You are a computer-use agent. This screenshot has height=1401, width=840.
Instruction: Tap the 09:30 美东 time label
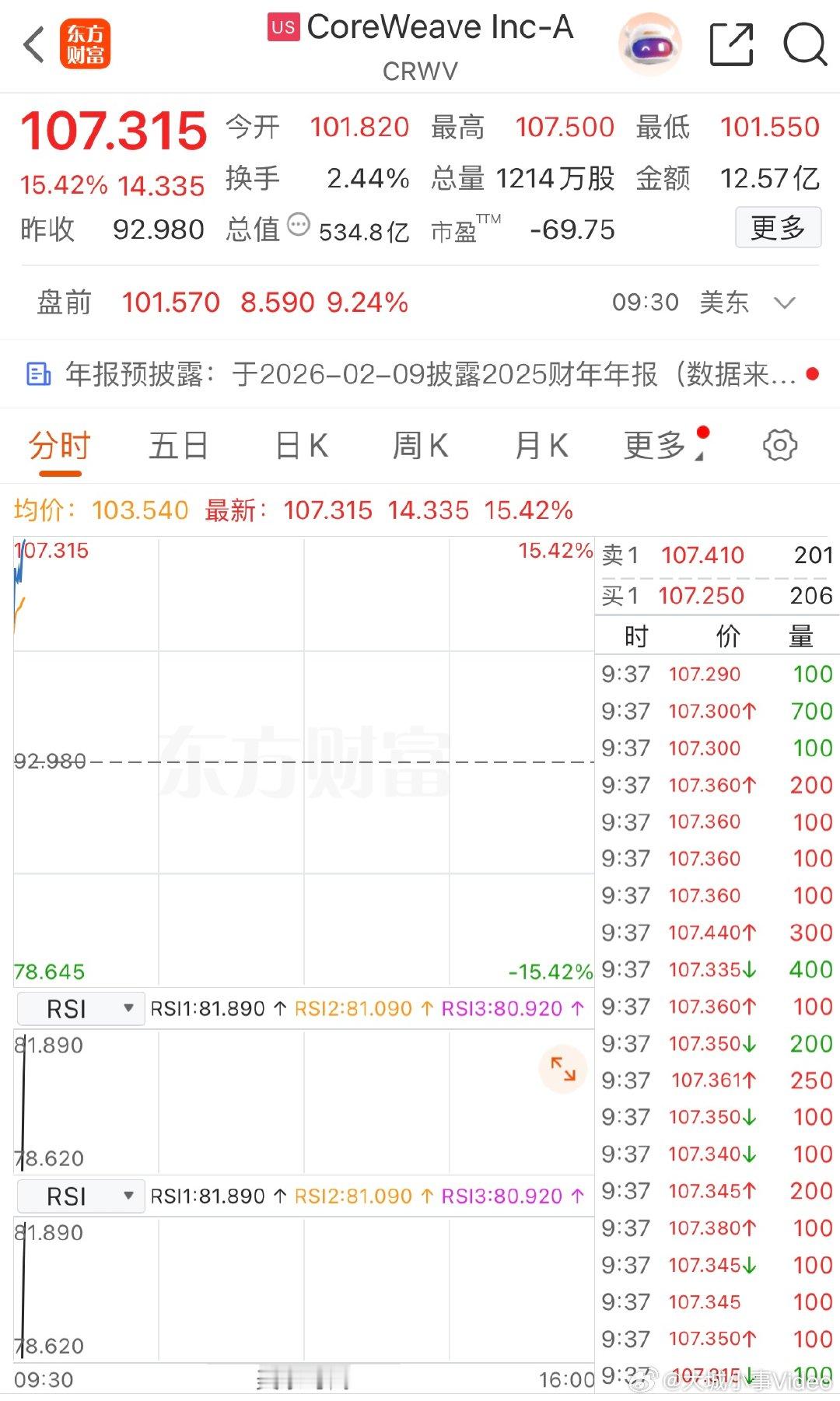tap(681, 303)
